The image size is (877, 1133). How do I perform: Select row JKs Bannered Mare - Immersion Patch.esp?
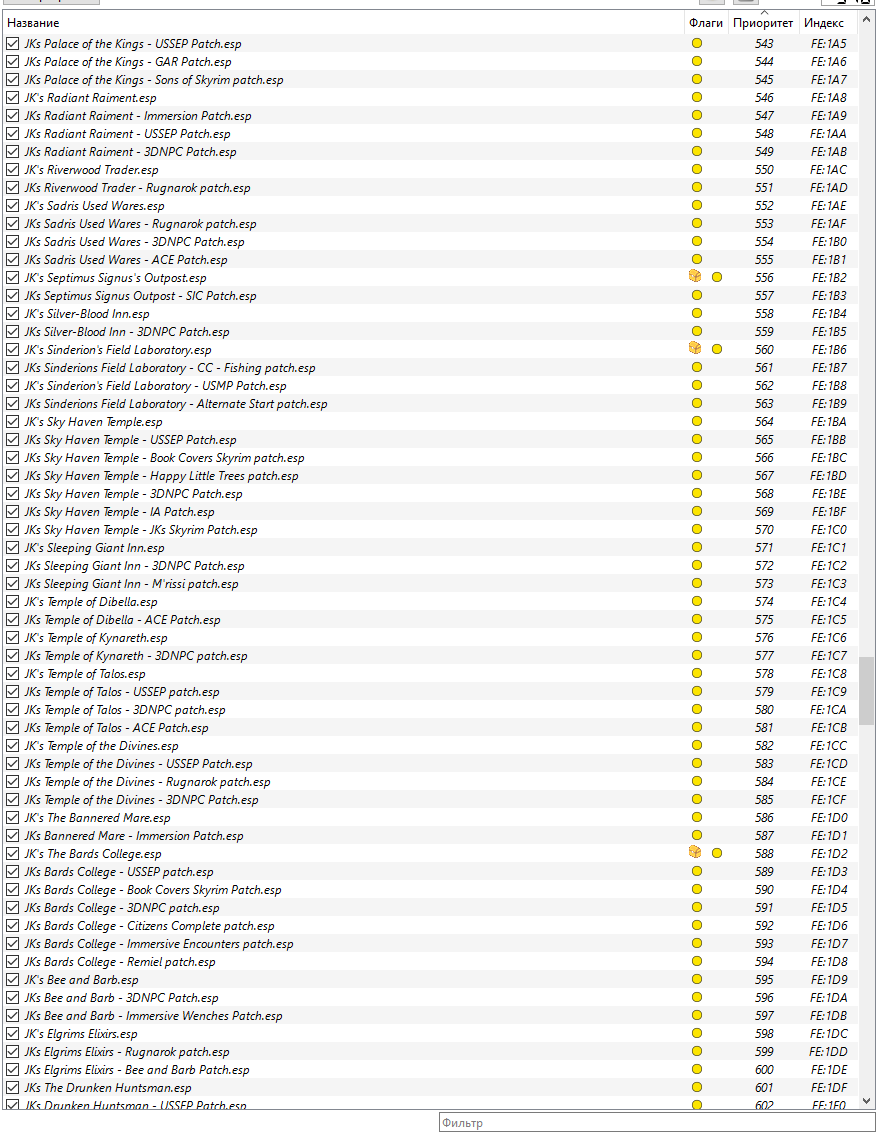coord(431,835)
